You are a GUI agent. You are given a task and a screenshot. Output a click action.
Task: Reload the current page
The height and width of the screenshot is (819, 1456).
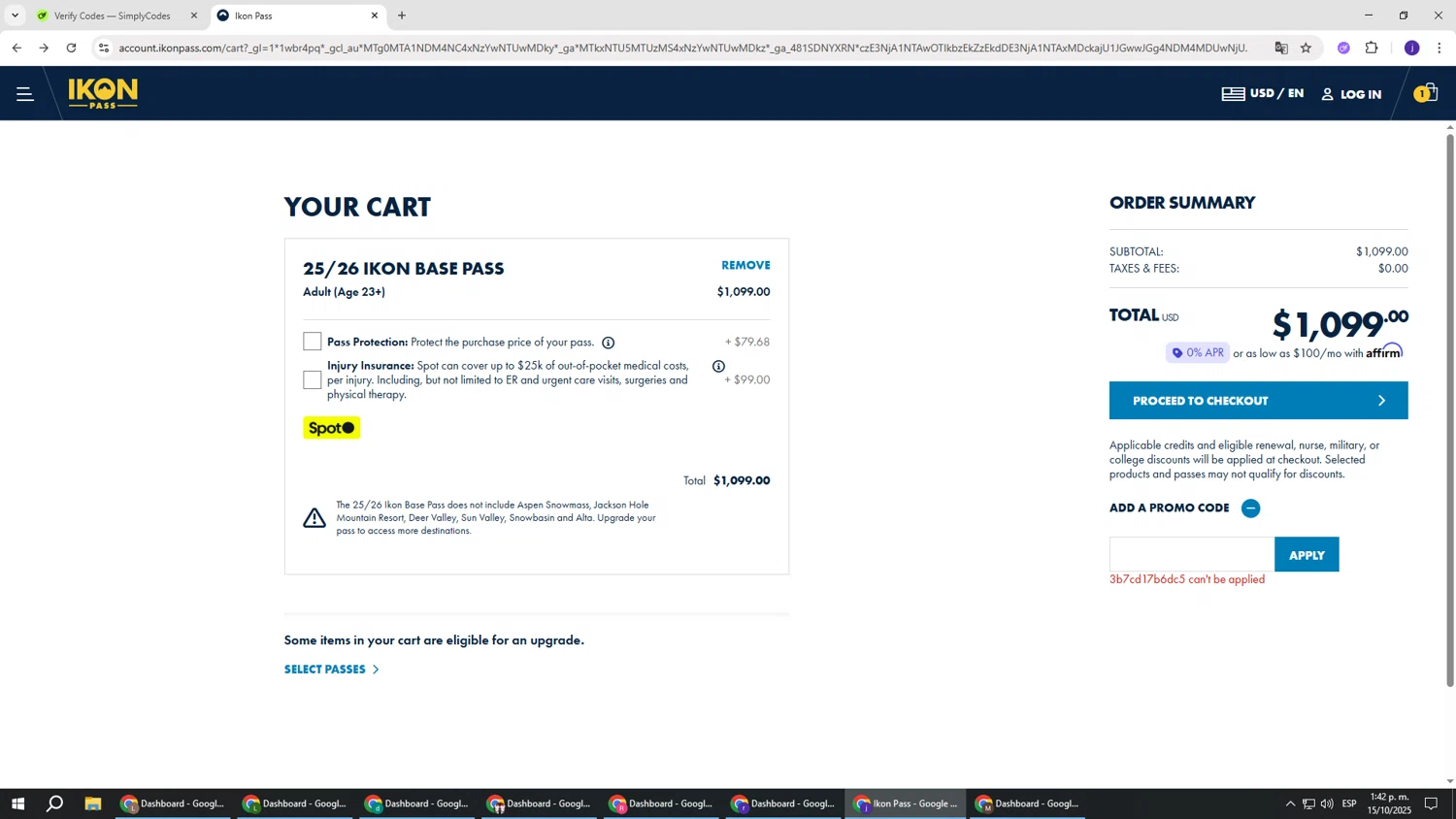coord(71,48)
